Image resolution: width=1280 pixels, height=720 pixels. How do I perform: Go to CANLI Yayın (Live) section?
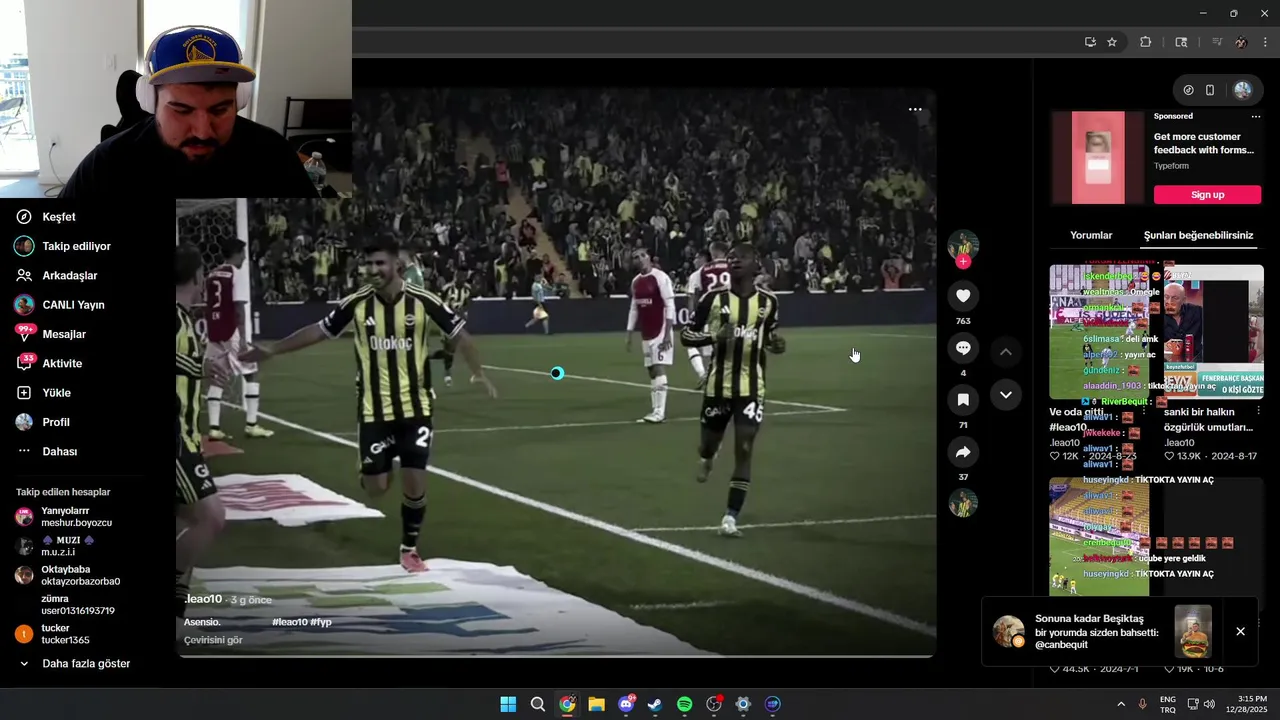(73, 305)
